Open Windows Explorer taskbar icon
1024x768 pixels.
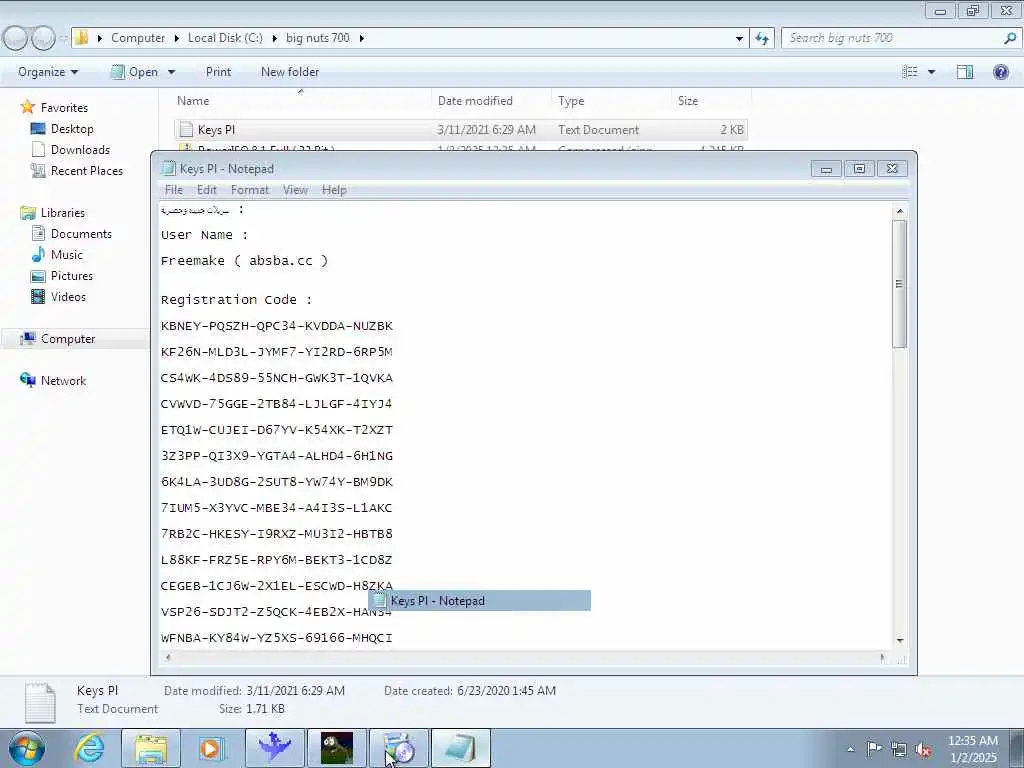[x=151, y=748]
